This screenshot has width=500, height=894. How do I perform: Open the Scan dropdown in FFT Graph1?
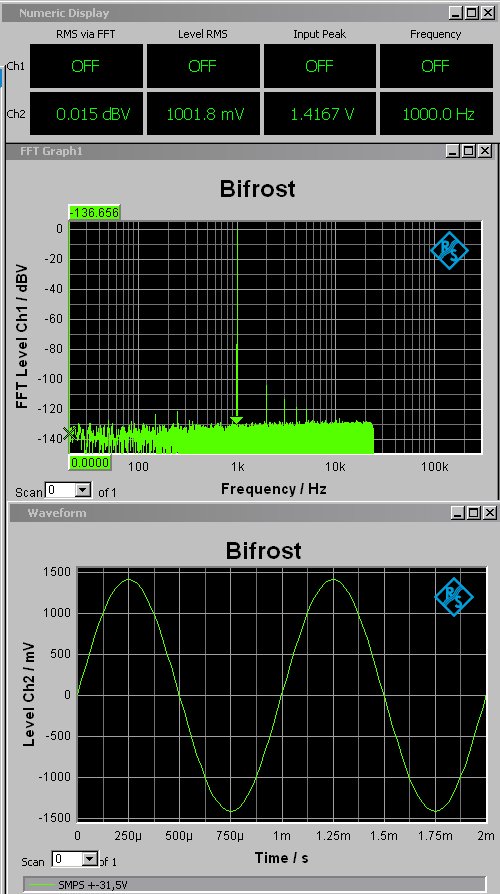(x=83, y=490)
